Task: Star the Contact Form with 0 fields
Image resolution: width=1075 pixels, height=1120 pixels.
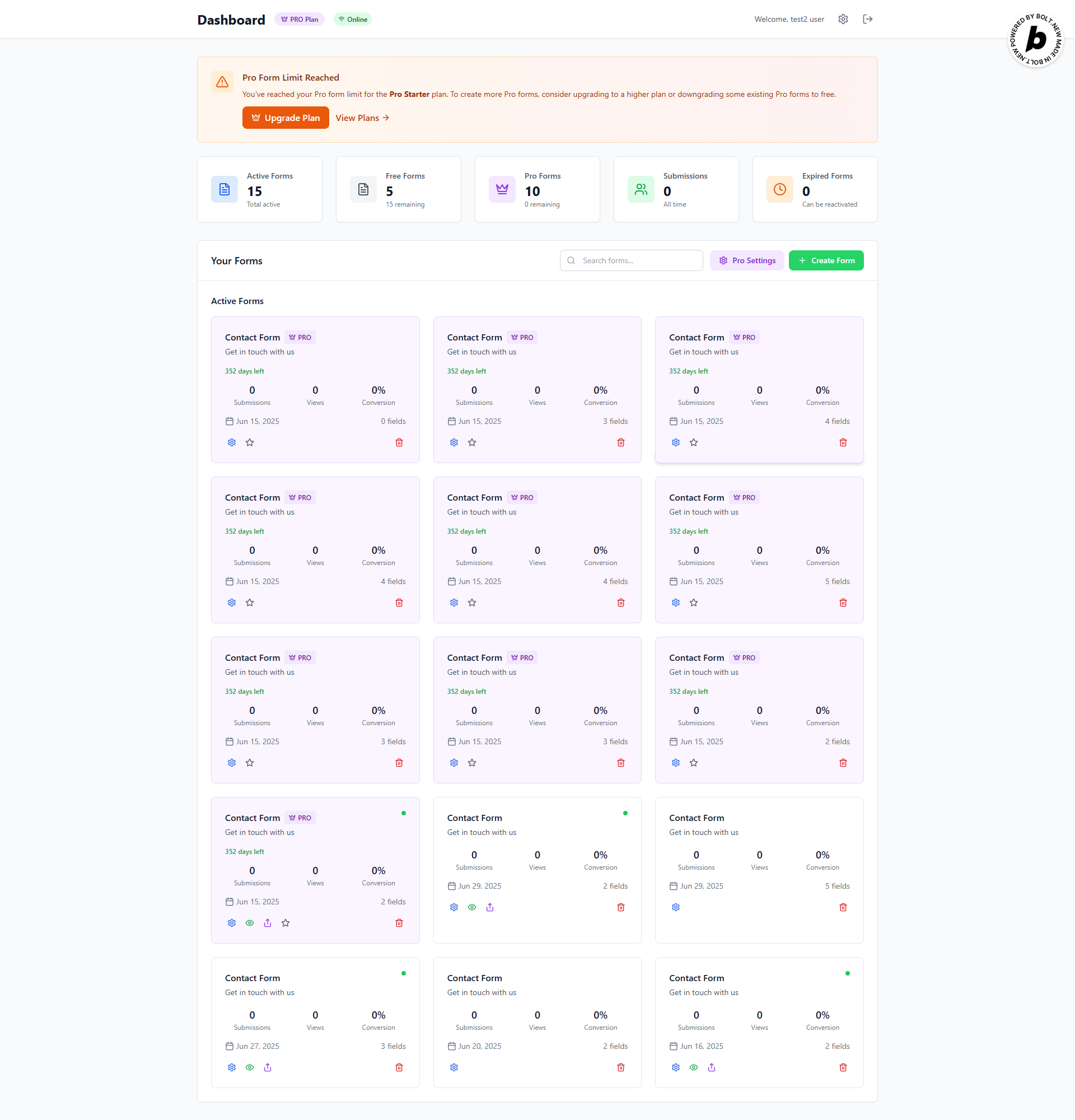Action: click(x=250, y=442)
